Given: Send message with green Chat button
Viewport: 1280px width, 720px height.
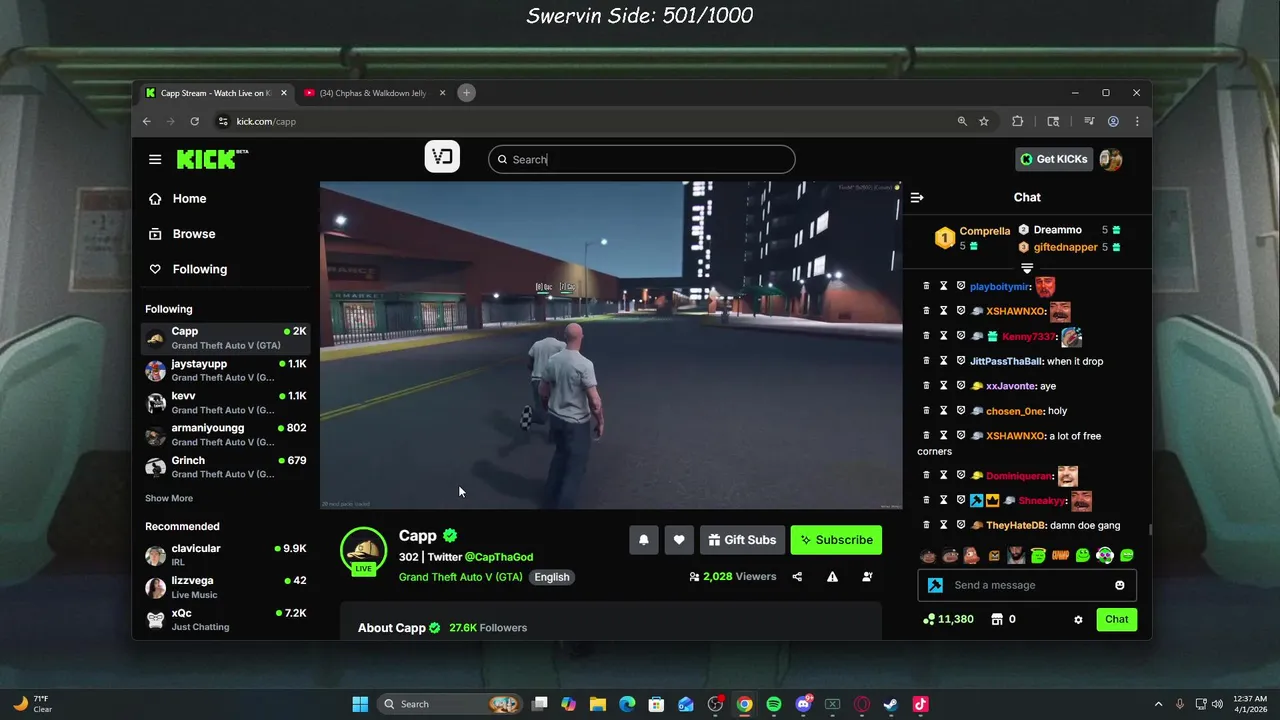Looking at the screenshot, I should coord(1116,619).
